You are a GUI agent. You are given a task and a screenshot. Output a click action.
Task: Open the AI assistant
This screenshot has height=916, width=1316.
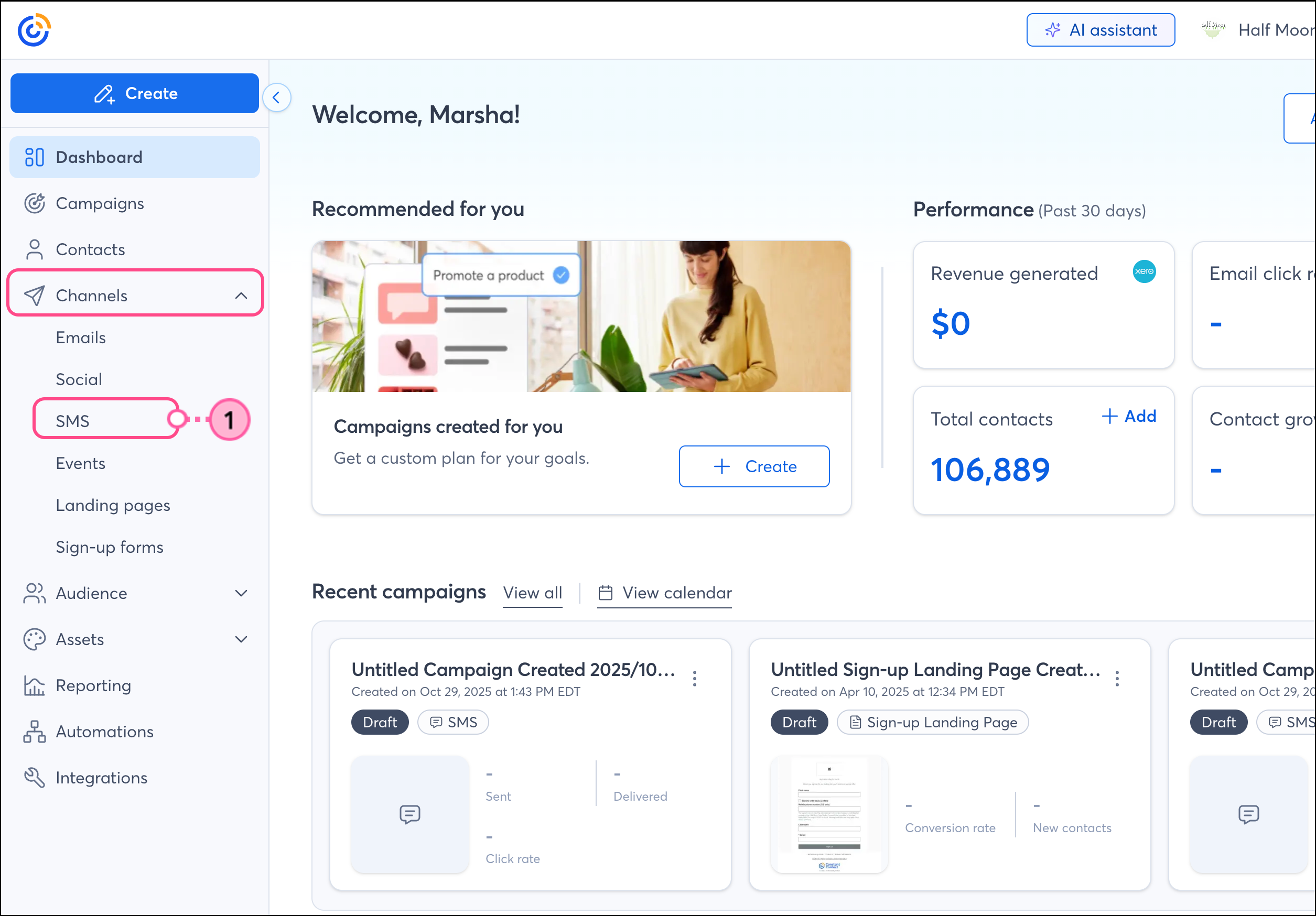click(1100, 30)
